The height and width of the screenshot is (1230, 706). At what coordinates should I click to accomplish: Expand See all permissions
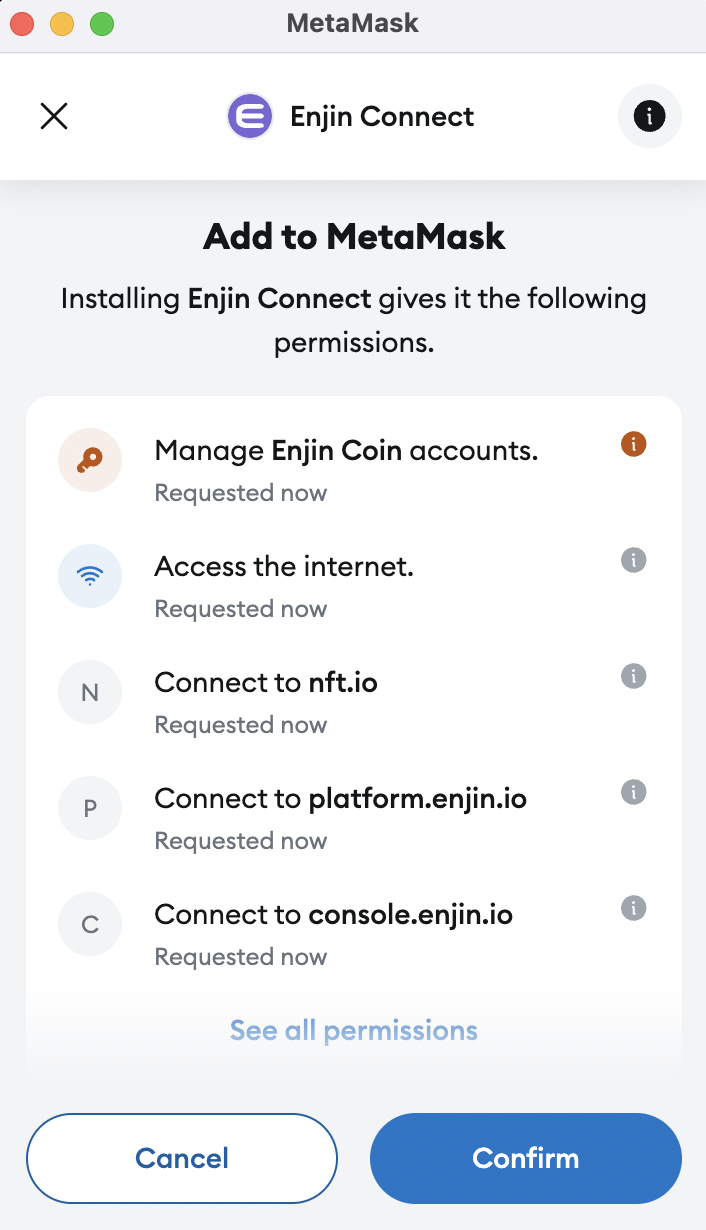(354, 1030)
